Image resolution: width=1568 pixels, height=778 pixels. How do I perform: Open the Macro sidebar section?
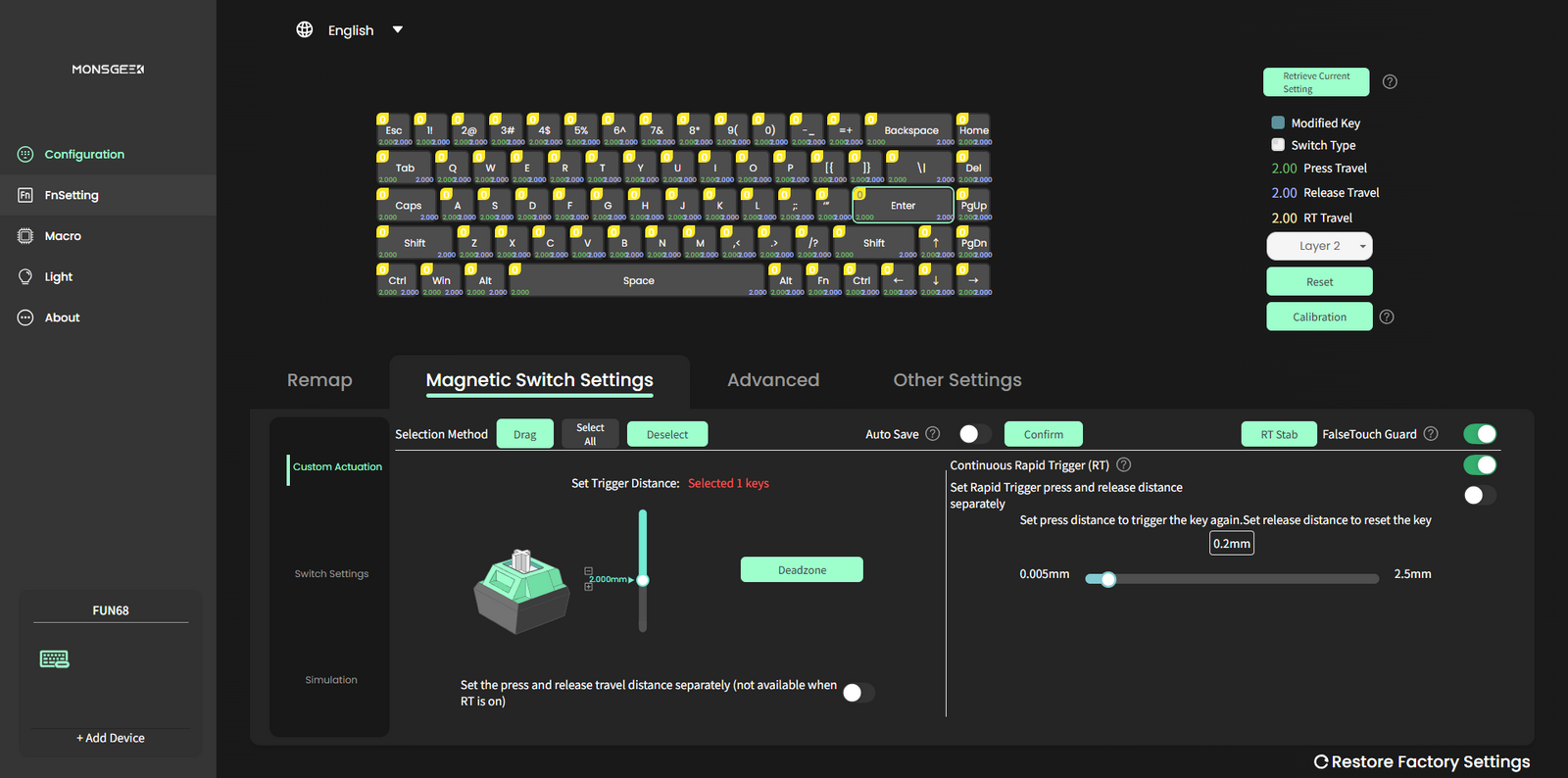pos(63,236)
